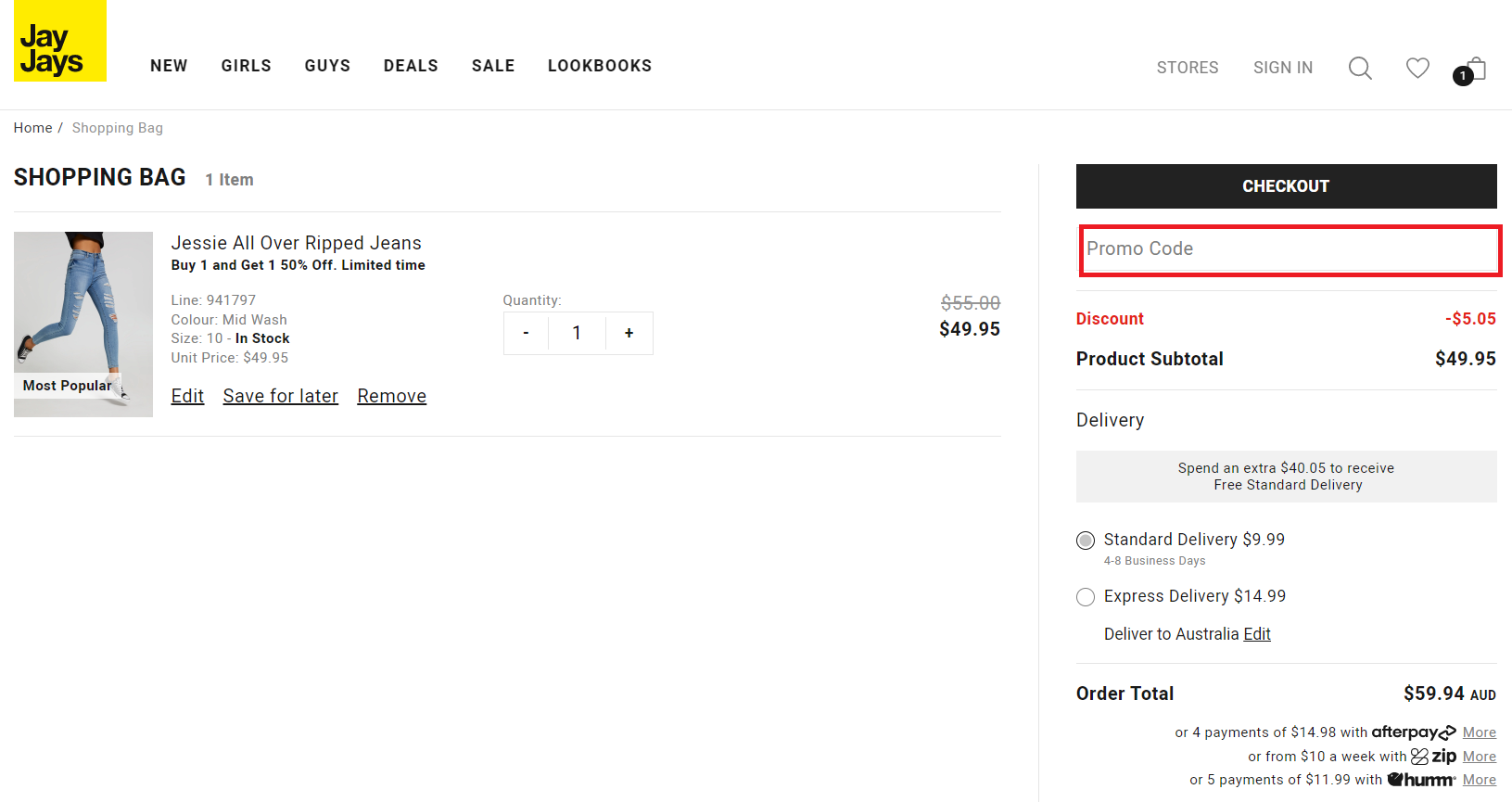
Task: Remove the Jessie jeans from bag
Action: (x=391, y=396)
